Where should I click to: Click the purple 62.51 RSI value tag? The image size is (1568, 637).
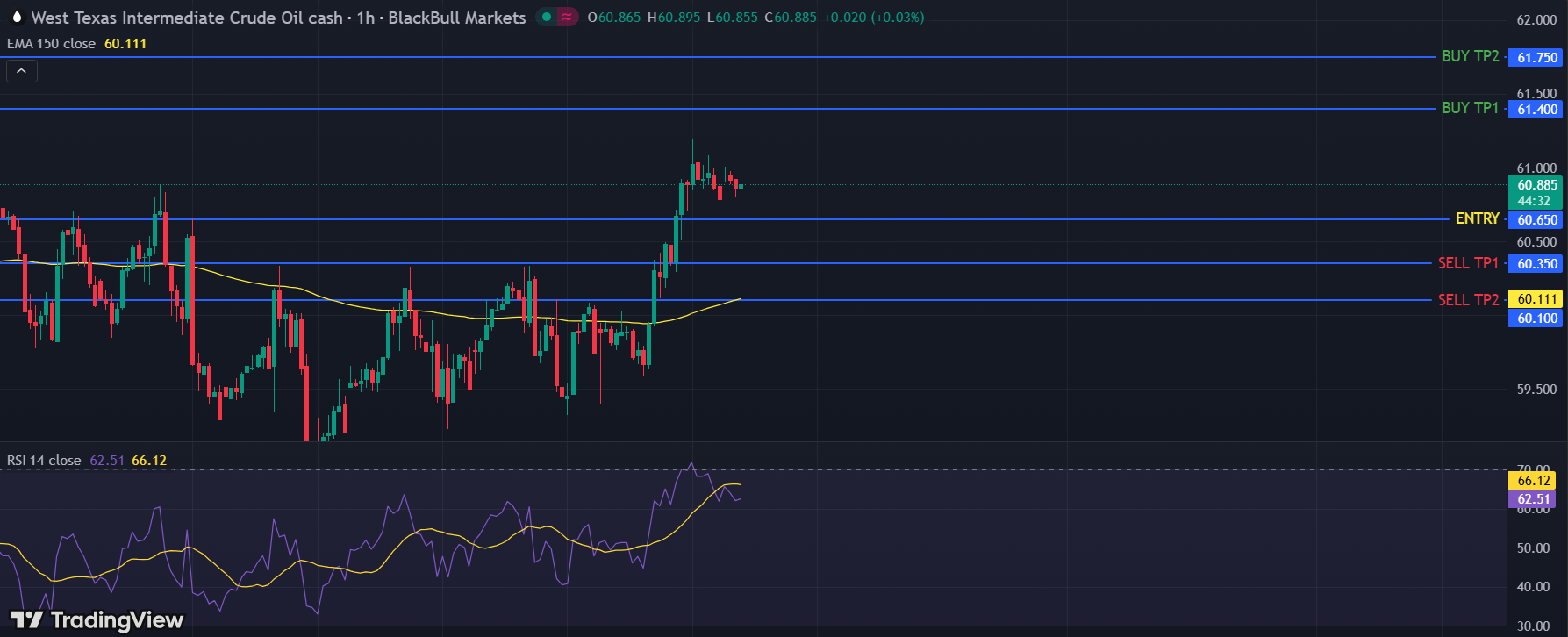click(1534, 499)
